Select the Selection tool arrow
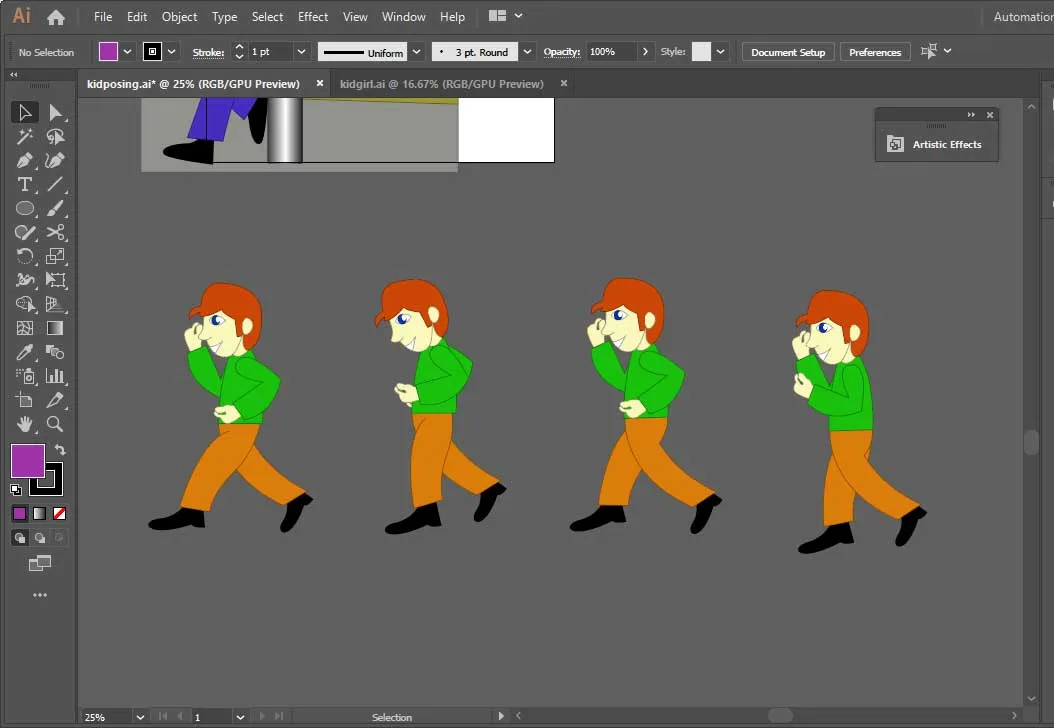The height and width of the screenshot is (728, 1054). [25, 112]
